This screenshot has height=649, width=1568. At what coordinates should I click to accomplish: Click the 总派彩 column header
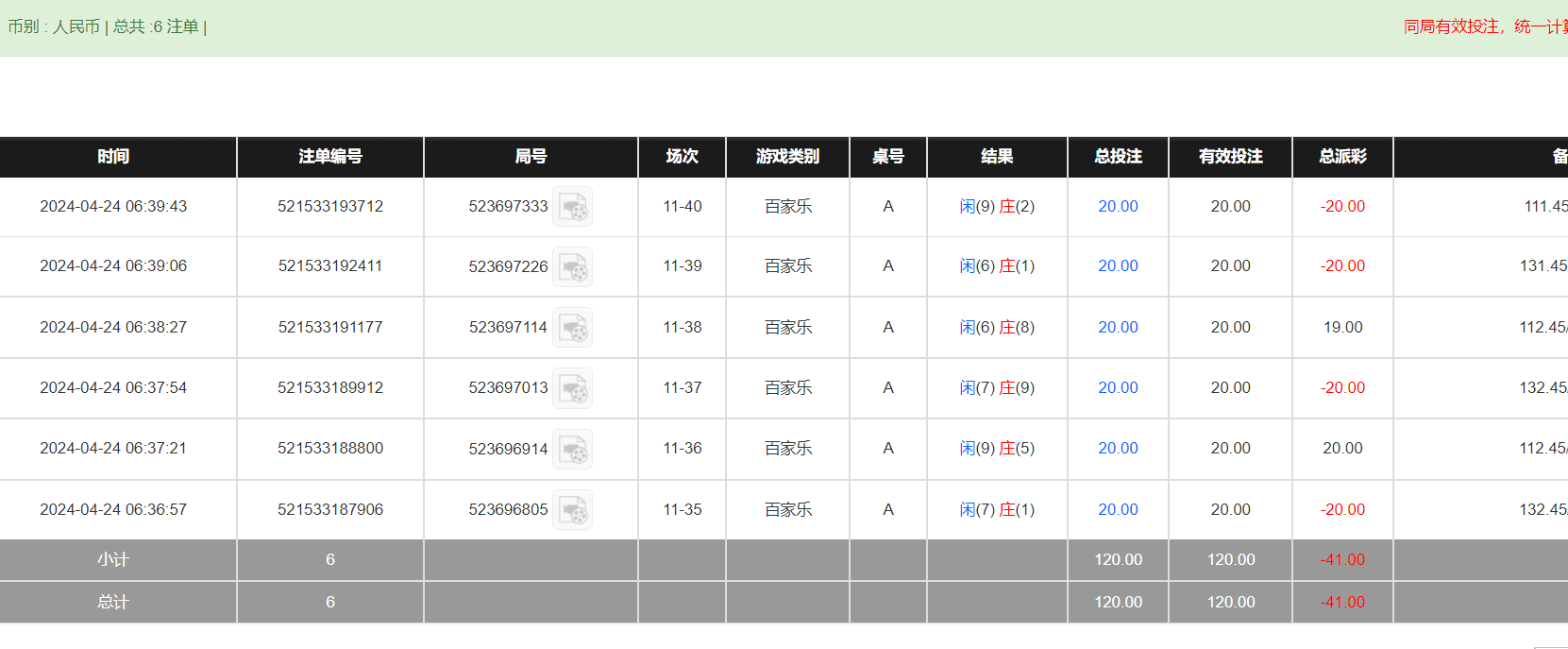tap(1342, 157)
